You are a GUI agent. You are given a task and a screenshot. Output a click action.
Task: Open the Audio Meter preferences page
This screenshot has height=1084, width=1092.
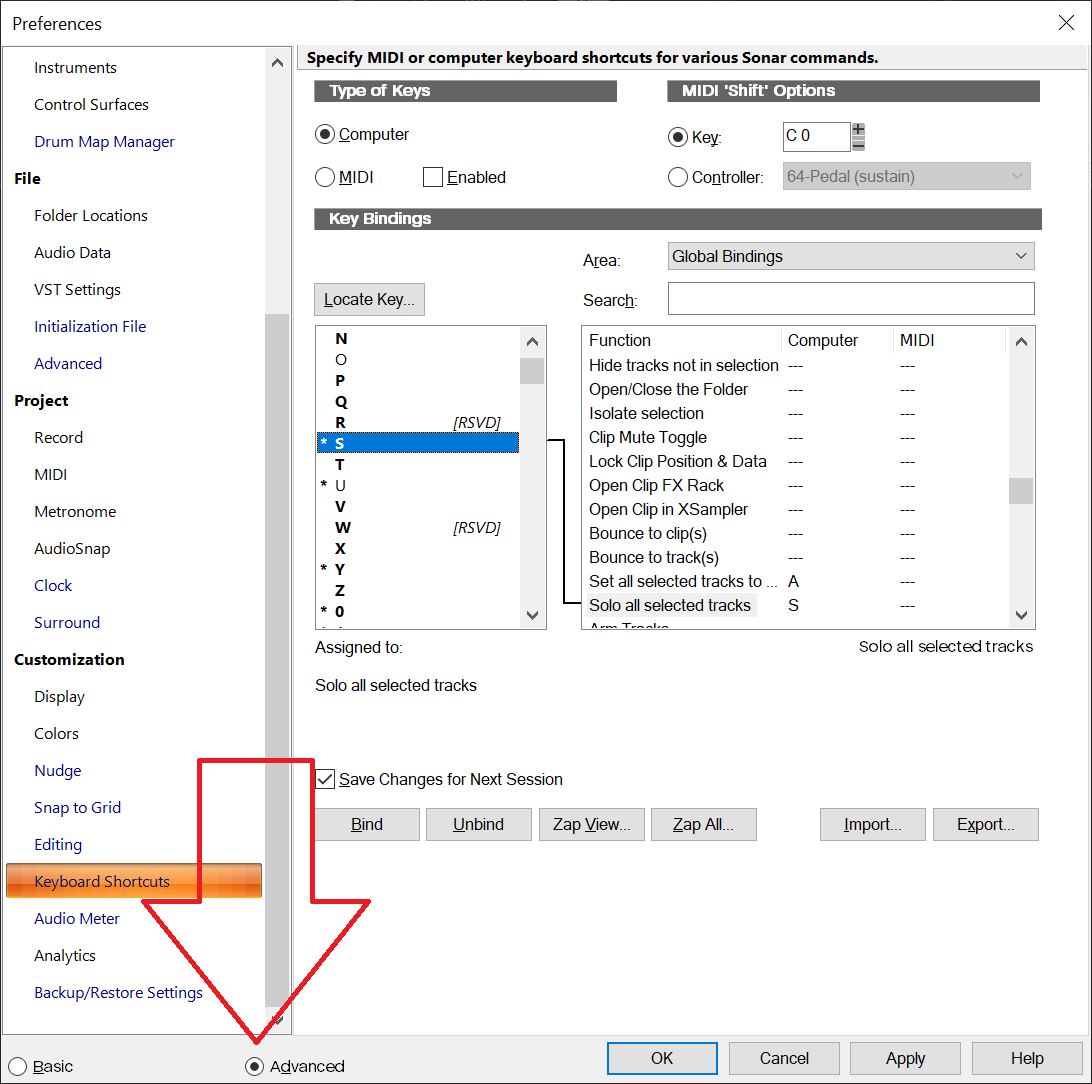(77, 918)
